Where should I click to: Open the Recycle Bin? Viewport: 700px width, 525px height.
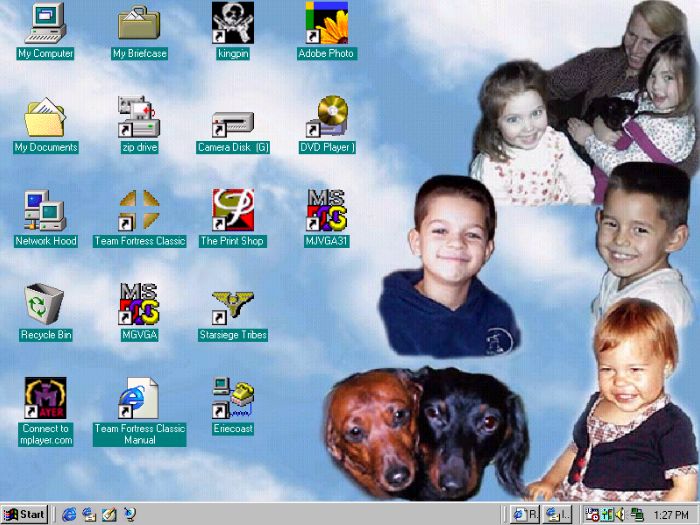[x=45, y=305]
